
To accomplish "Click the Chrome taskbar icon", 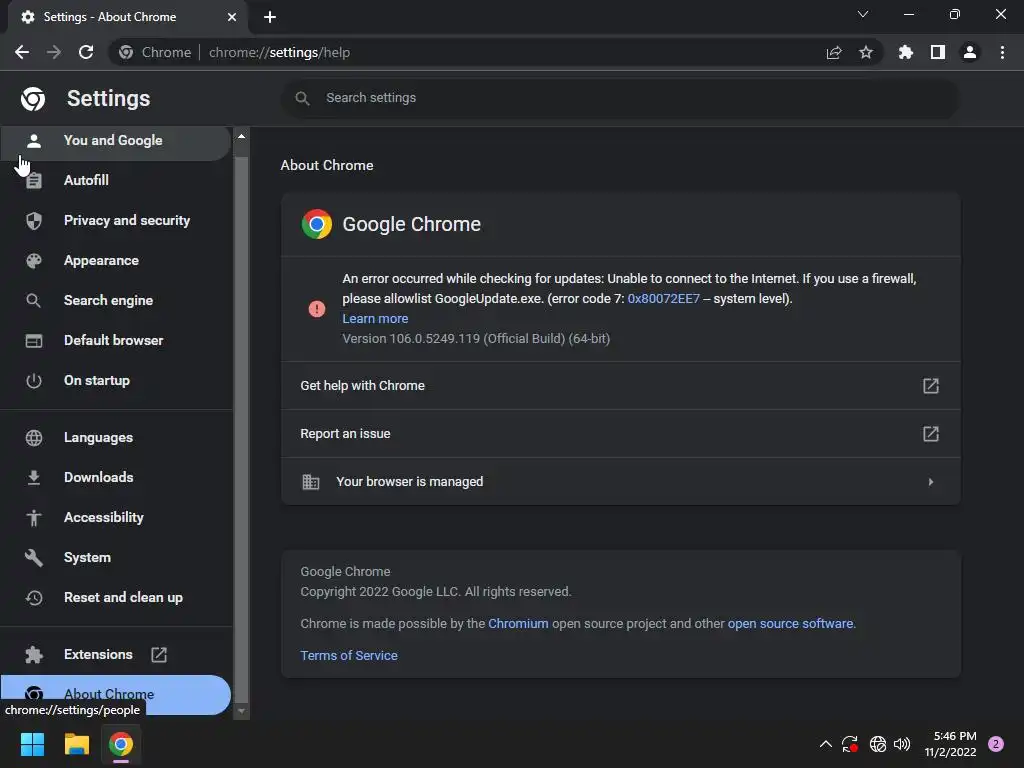I will pos(121,744).
